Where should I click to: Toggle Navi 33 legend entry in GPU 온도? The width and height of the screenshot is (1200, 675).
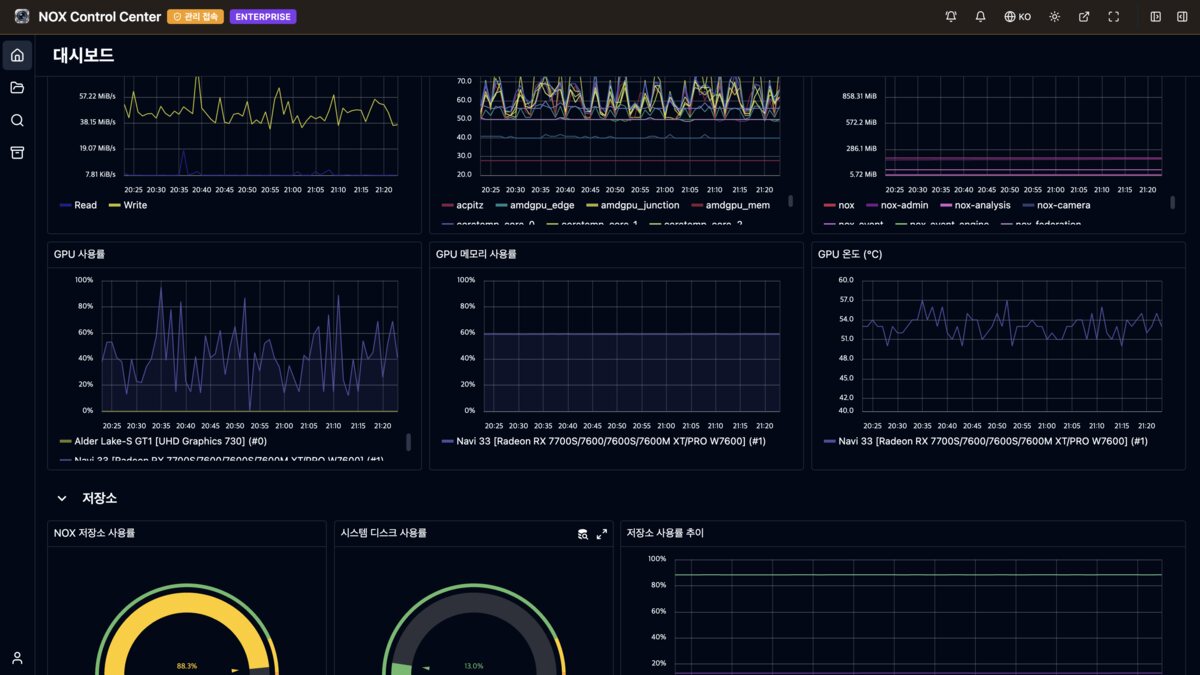[985, 441]
